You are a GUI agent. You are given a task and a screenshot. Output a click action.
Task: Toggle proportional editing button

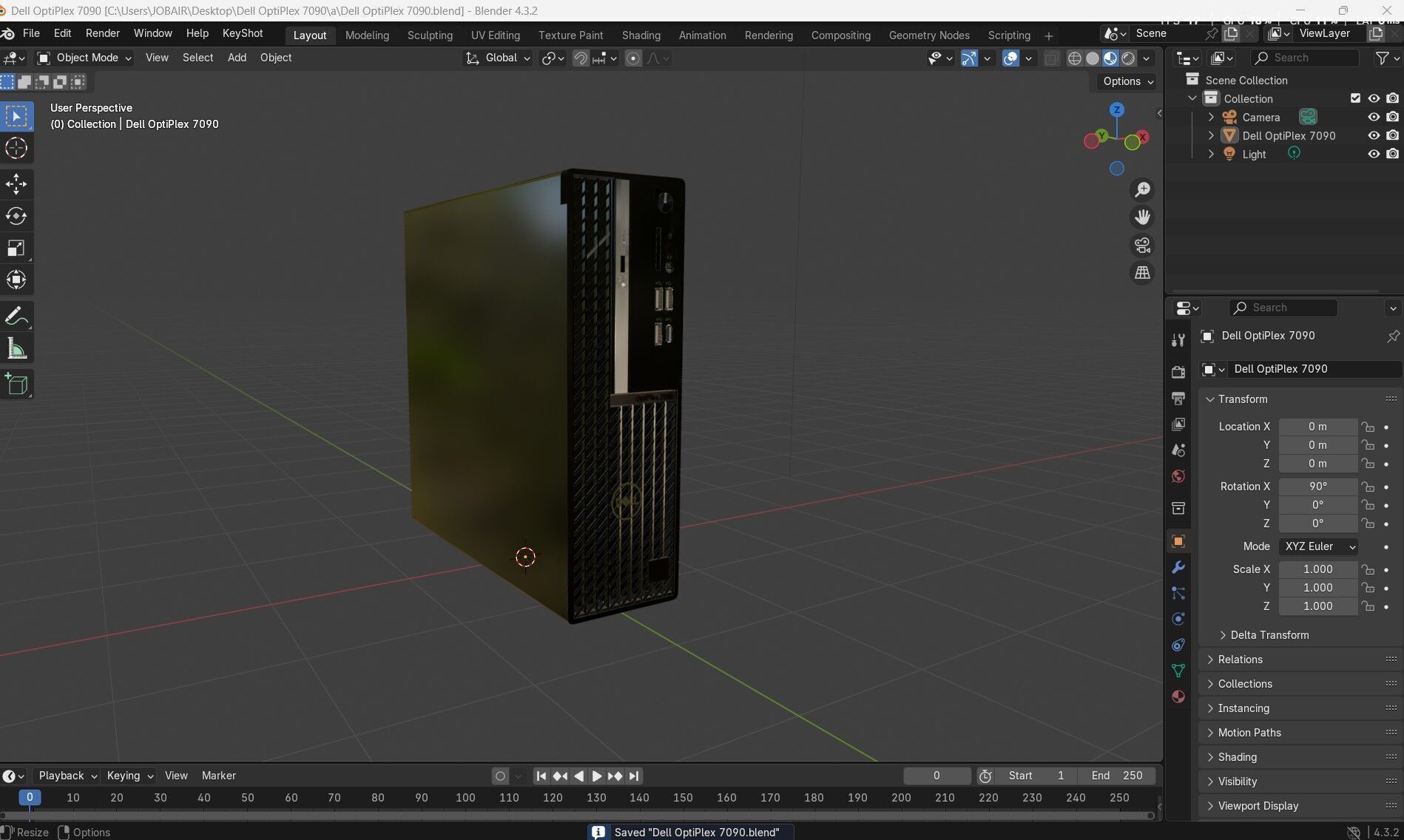click(633, 58)
